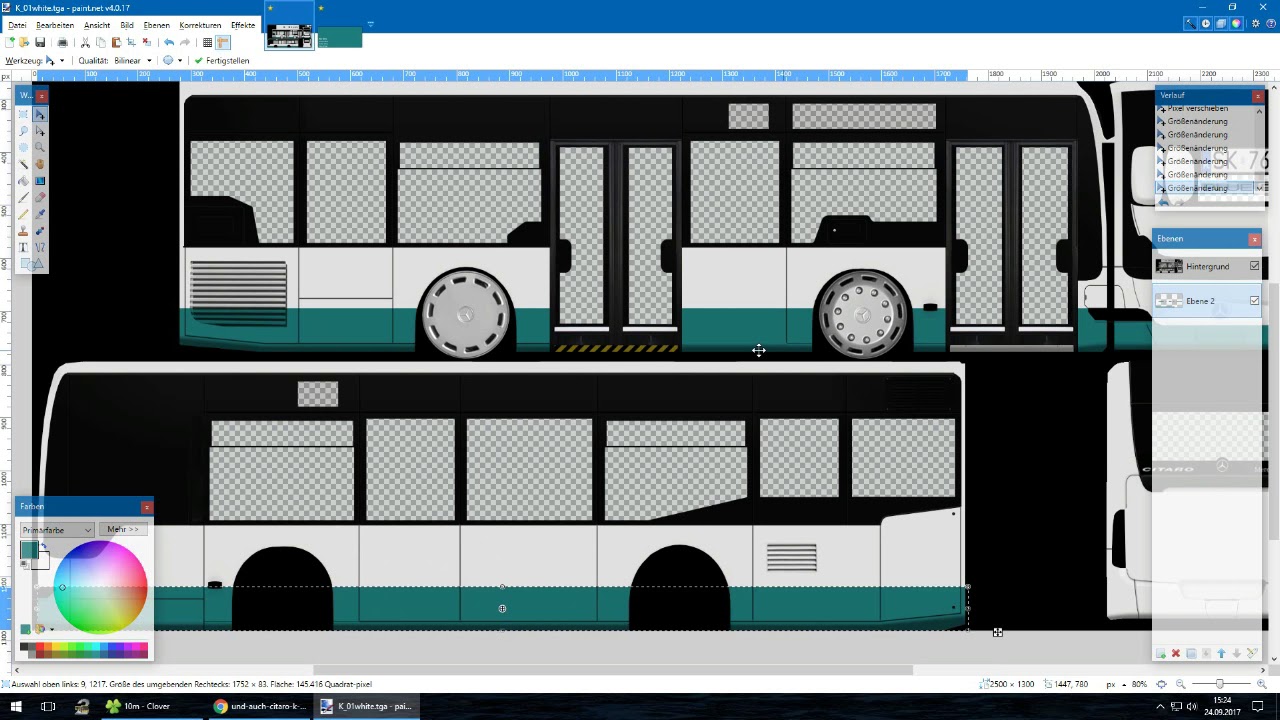Select the Ebene 2 layer thumbnail

coord(1169,301)
